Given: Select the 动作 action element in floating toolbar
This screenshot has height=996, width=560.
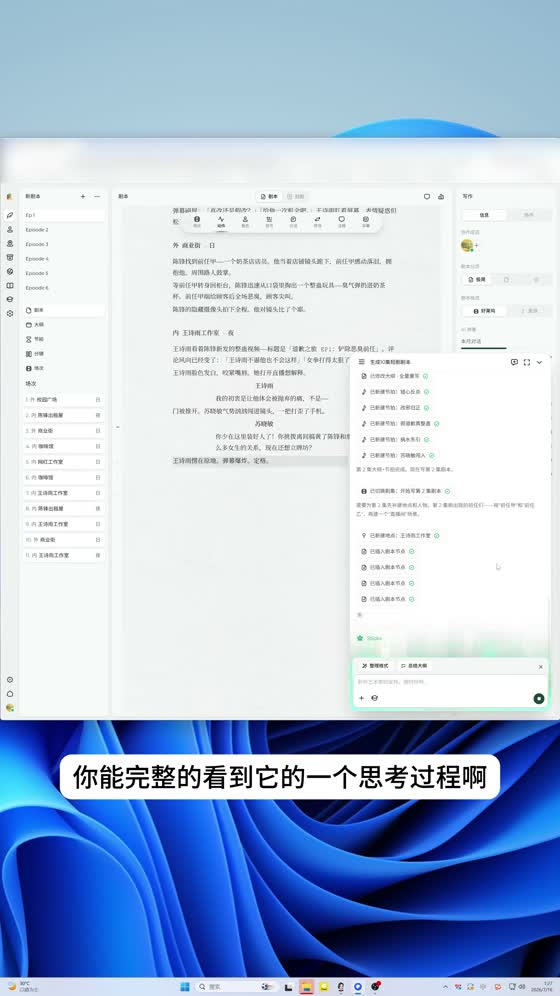Looking at the screenshot, I should tap(221, 221).
